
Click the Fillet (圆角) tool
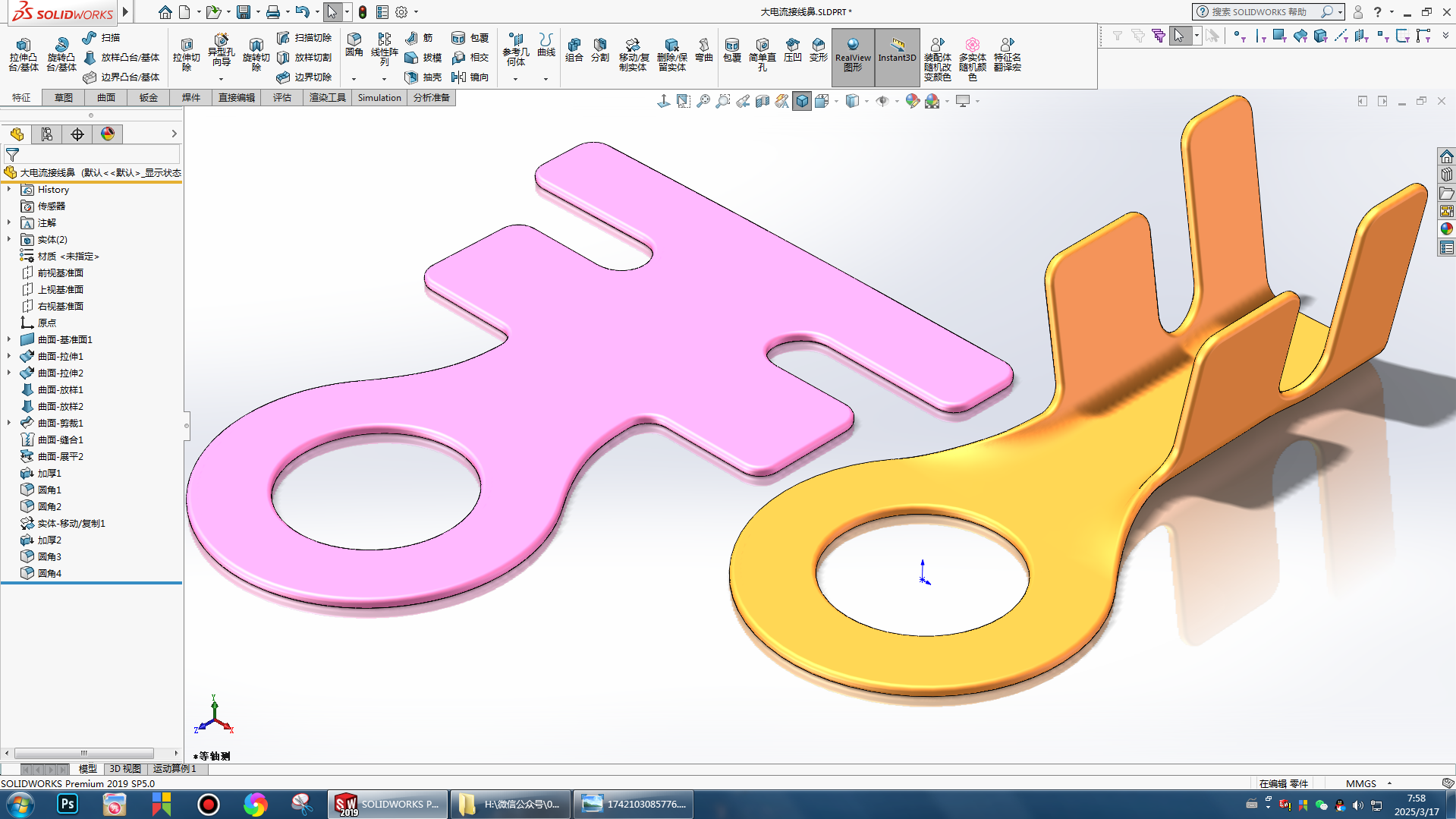coord(354,45)
